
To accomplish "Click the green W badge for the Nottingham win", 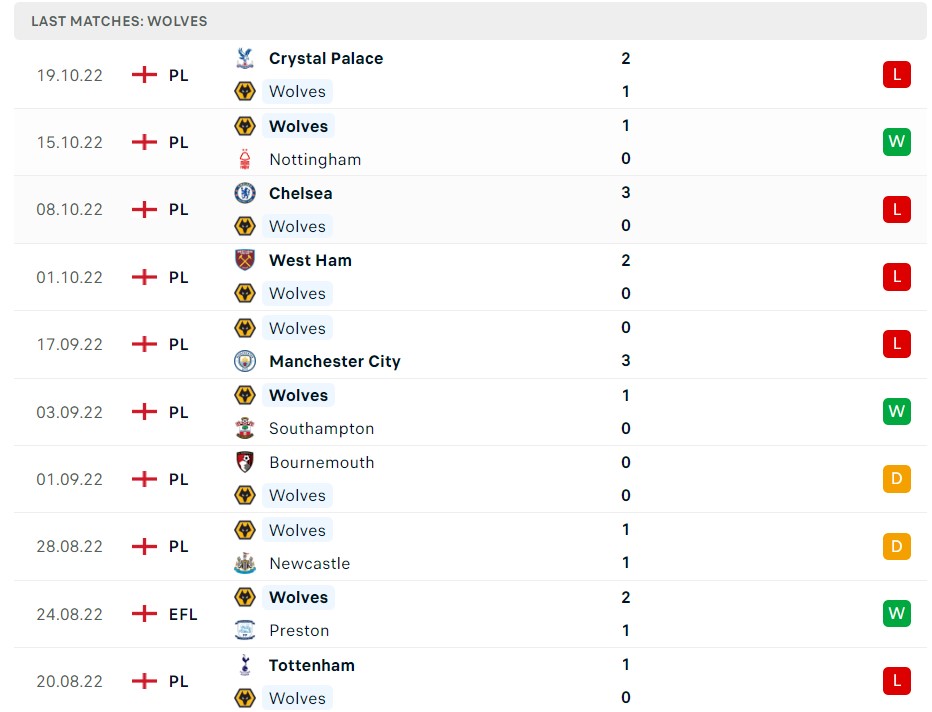I will (x=896, y=142).
